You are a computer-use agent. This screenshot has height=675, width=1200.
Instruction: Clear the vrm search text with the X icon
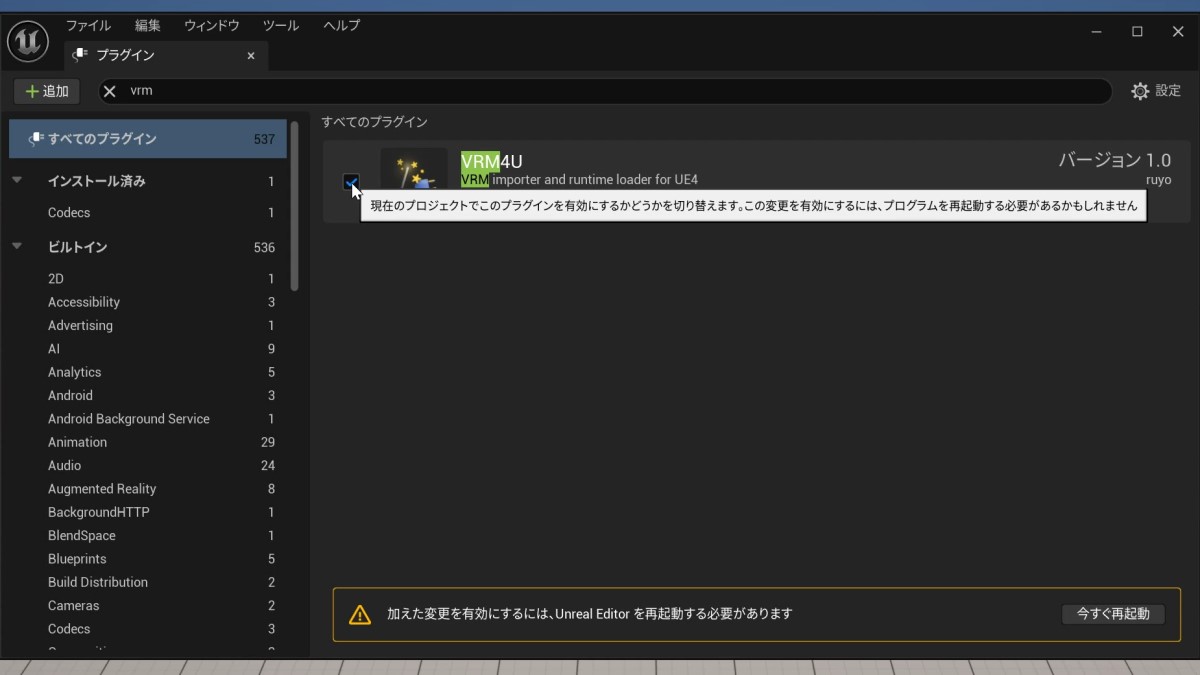pos(110,91)
